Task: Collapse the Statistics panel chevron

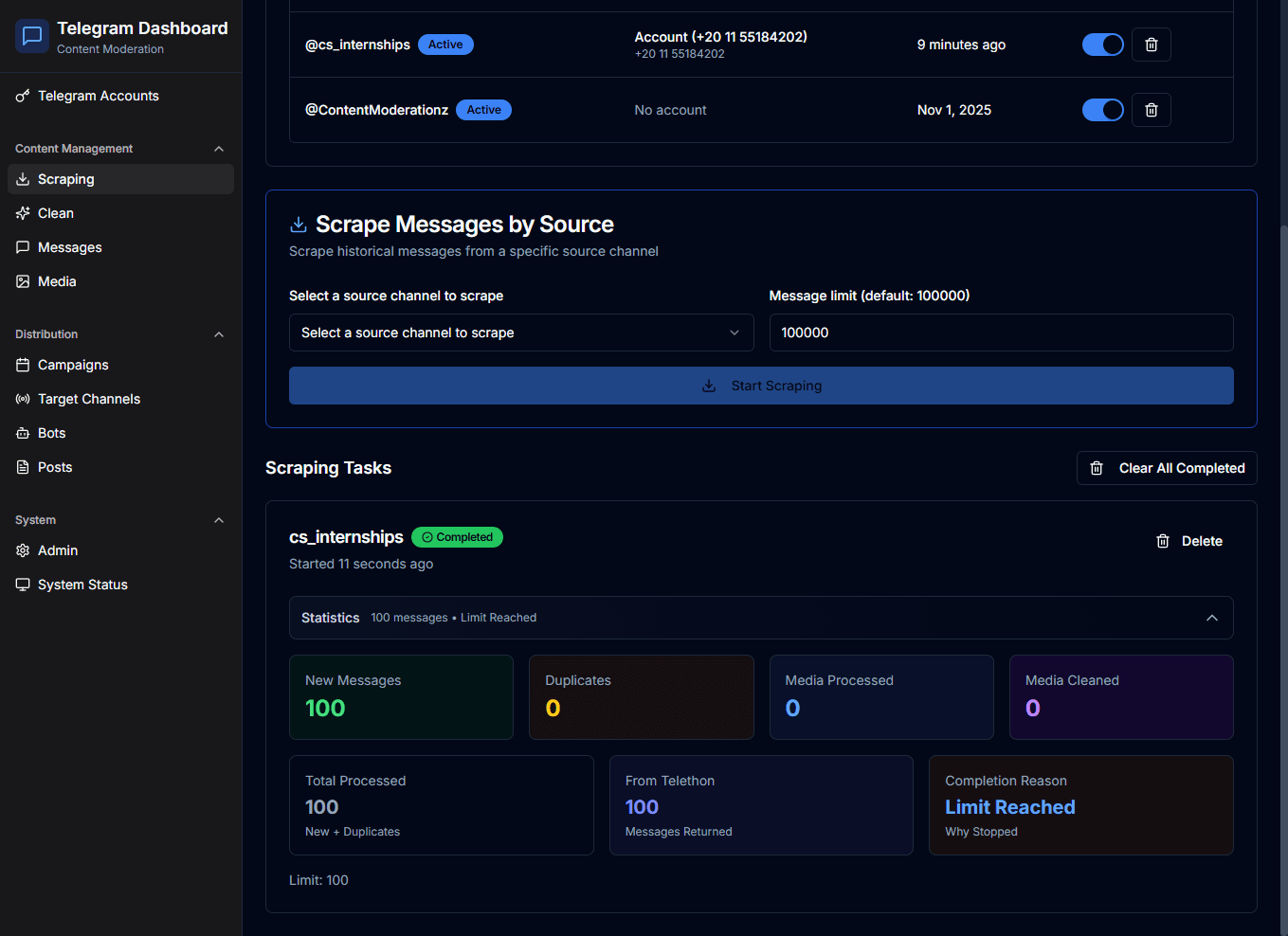Action: (1212, 618)
